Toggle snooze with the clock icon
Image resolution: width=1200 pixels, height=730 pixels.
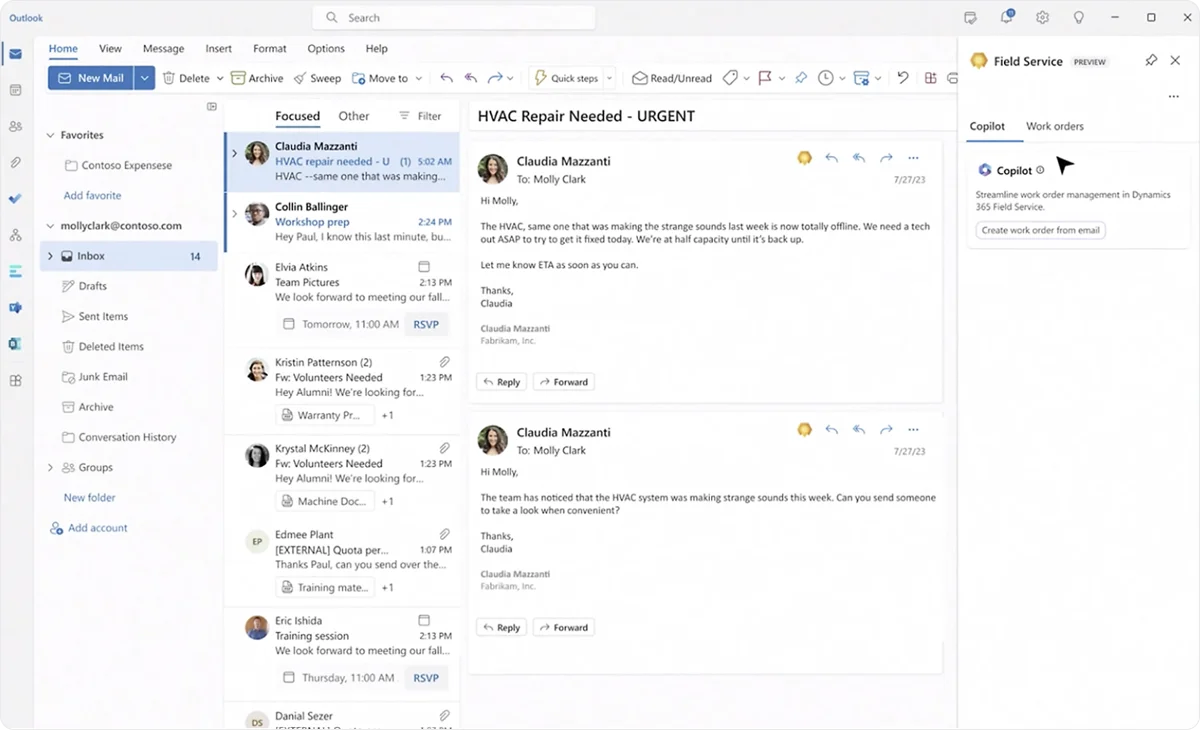(x=825, y=77)
